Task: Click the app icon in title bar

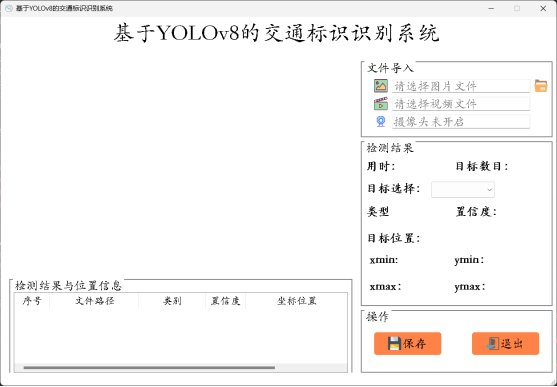Action: 9,8
